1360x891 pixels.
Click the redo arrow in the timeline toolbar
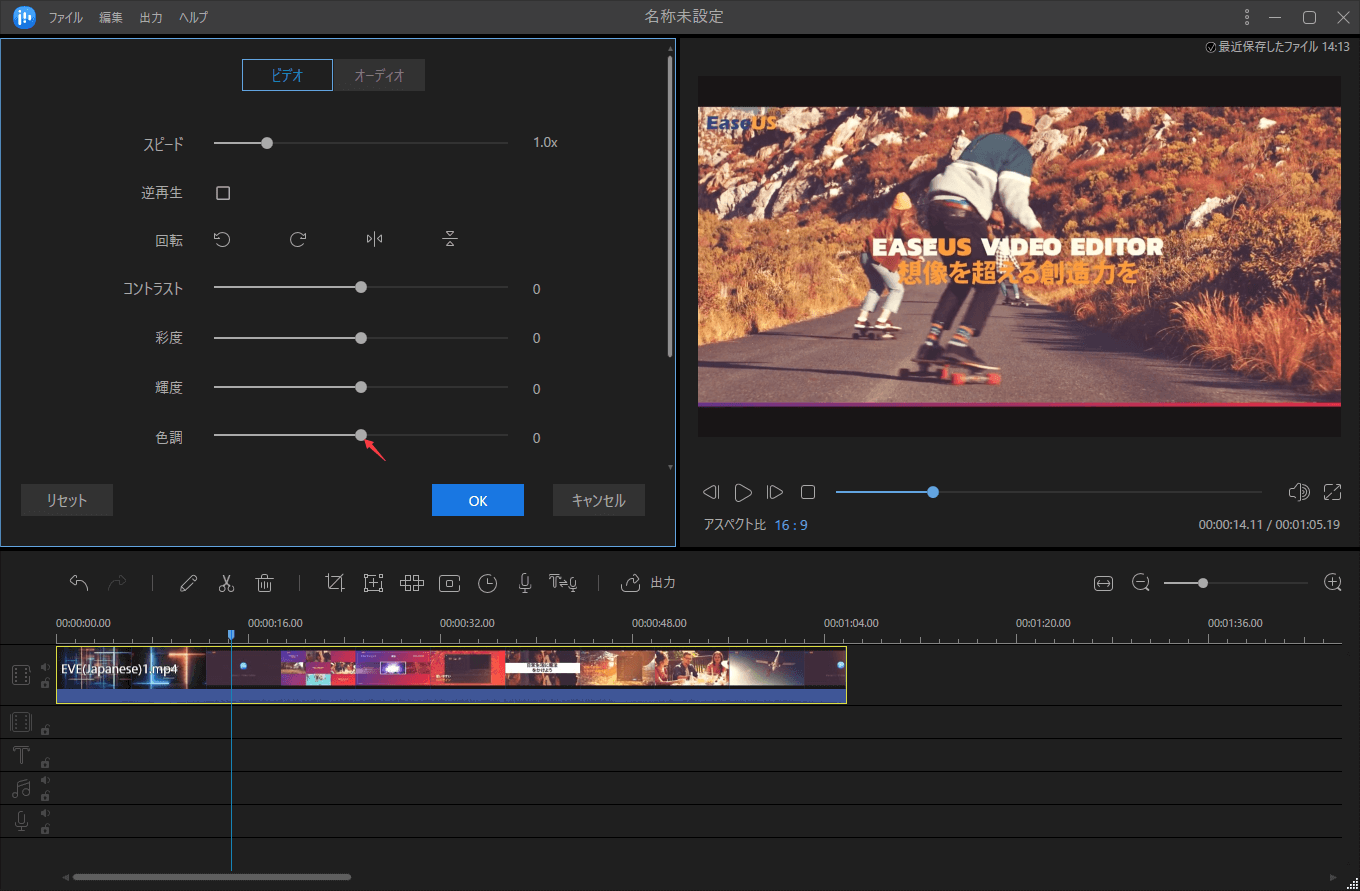point(117,583)
